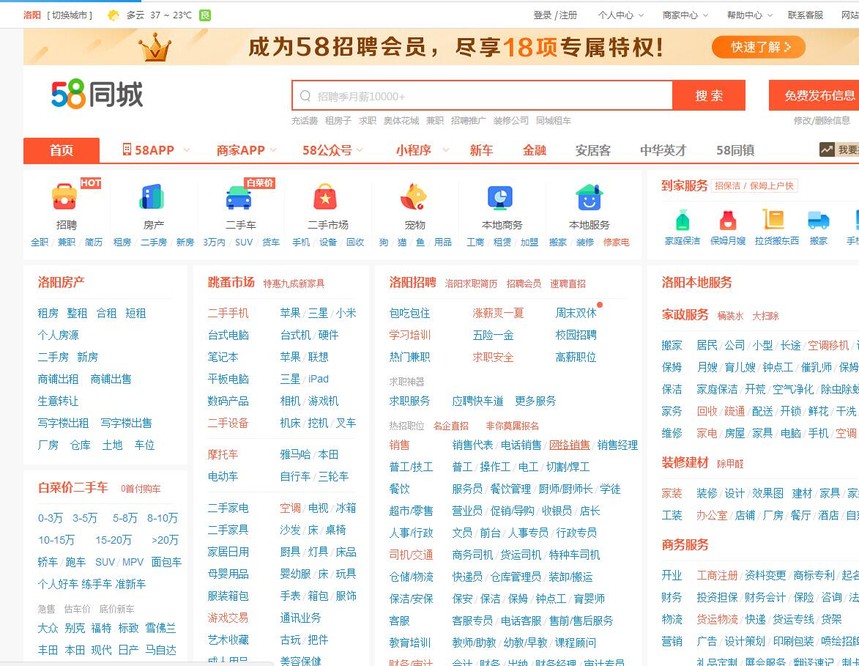
Task: Click the 个人房源 link
Action: [x=58, y=335]
